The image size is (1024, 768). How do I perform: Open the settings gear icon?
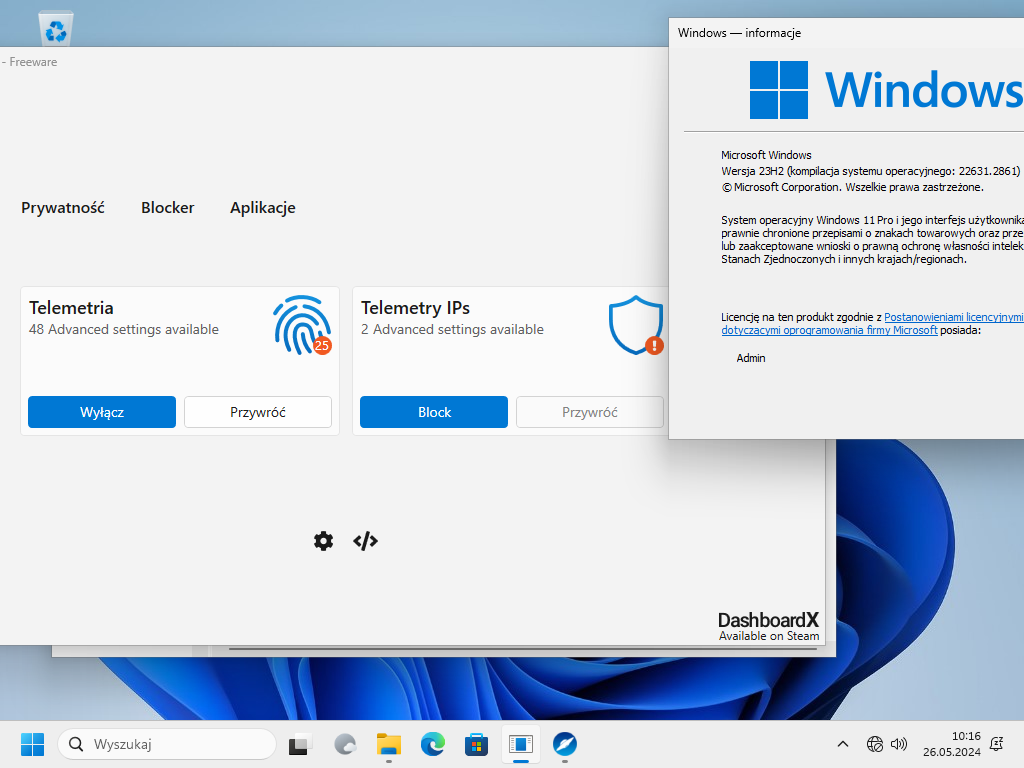pyautogui.click(x=323, y=541)
